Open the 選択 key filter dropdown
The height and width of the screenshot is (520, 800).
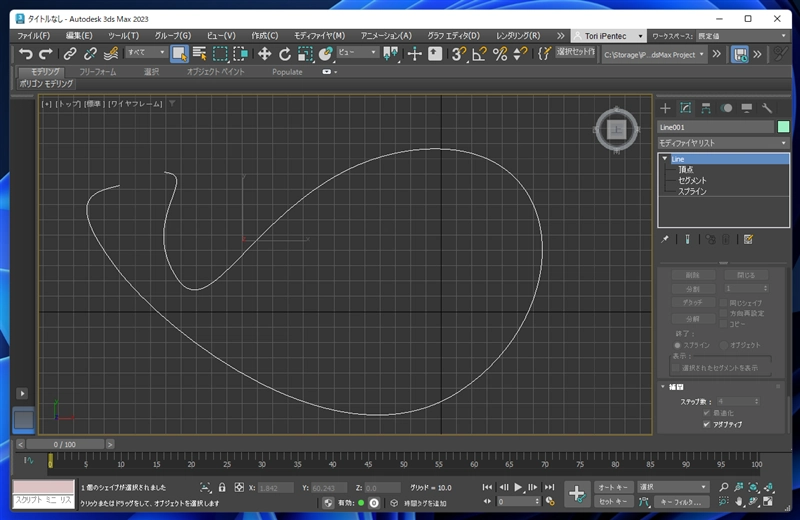[x=673, y=487]
